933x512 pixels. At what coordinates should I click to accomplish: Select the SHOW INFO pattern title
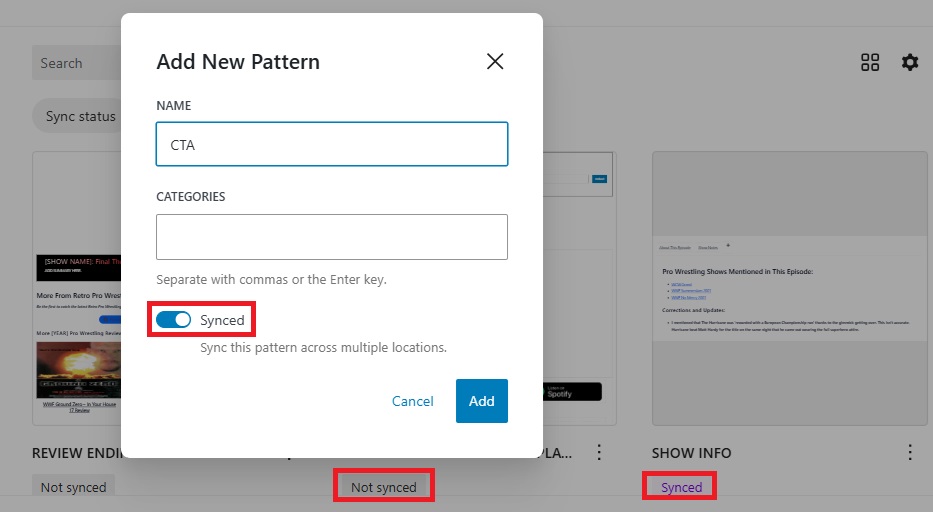691,452
